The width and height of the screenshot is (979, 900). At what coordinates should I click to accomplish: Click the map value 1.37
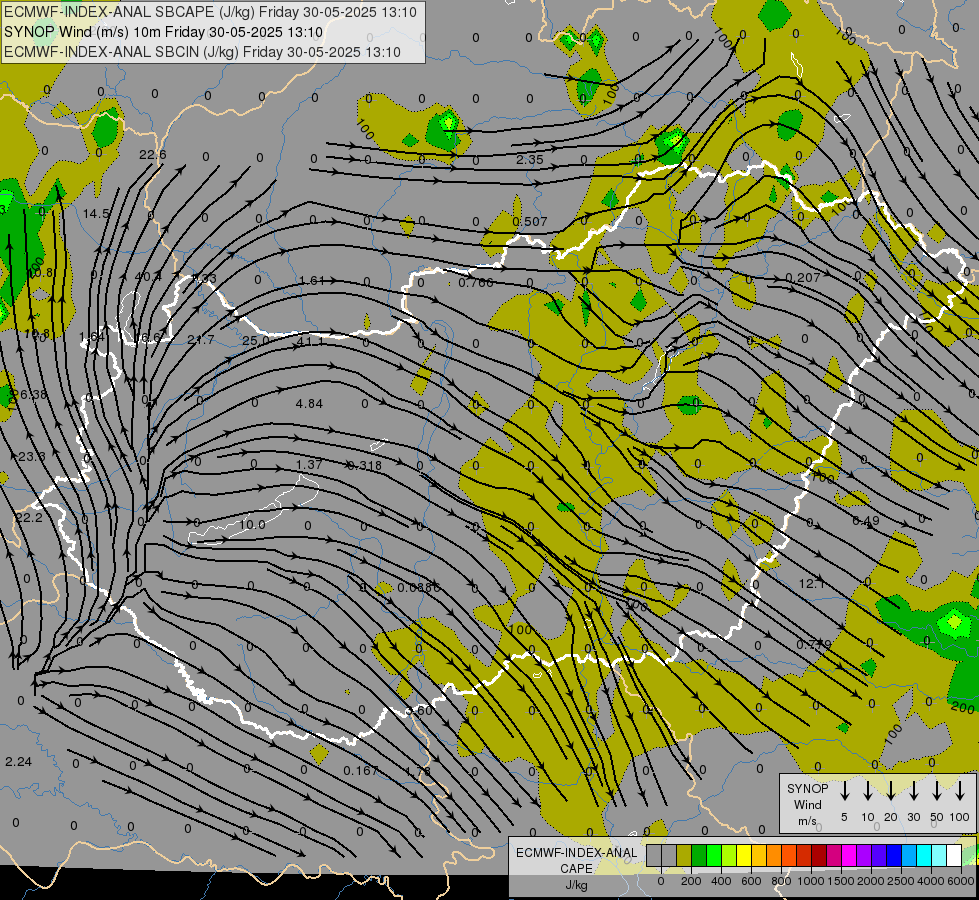310,465
